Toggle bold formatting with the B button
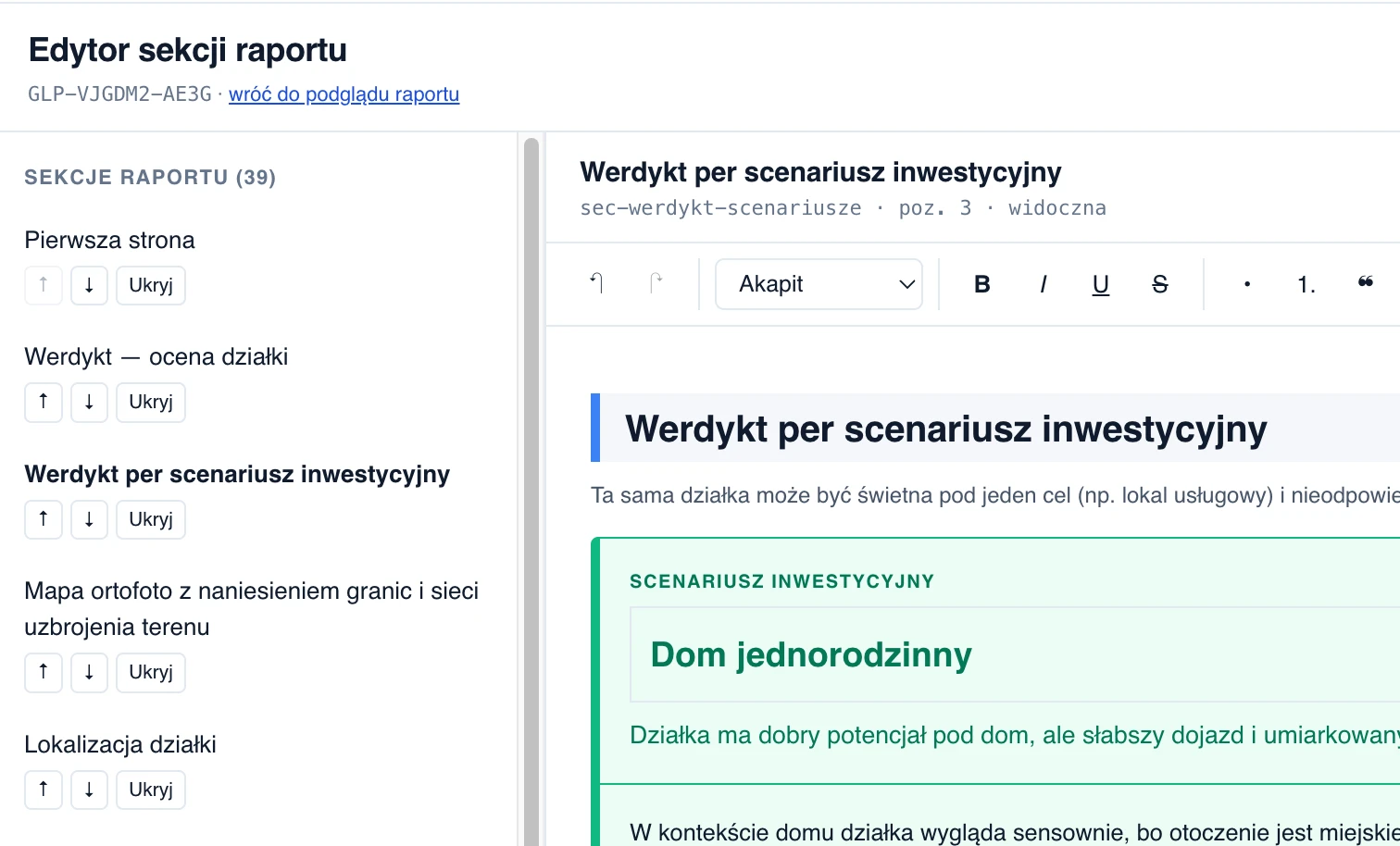Viewport: 1400px width, 846px height. (982, 284)
